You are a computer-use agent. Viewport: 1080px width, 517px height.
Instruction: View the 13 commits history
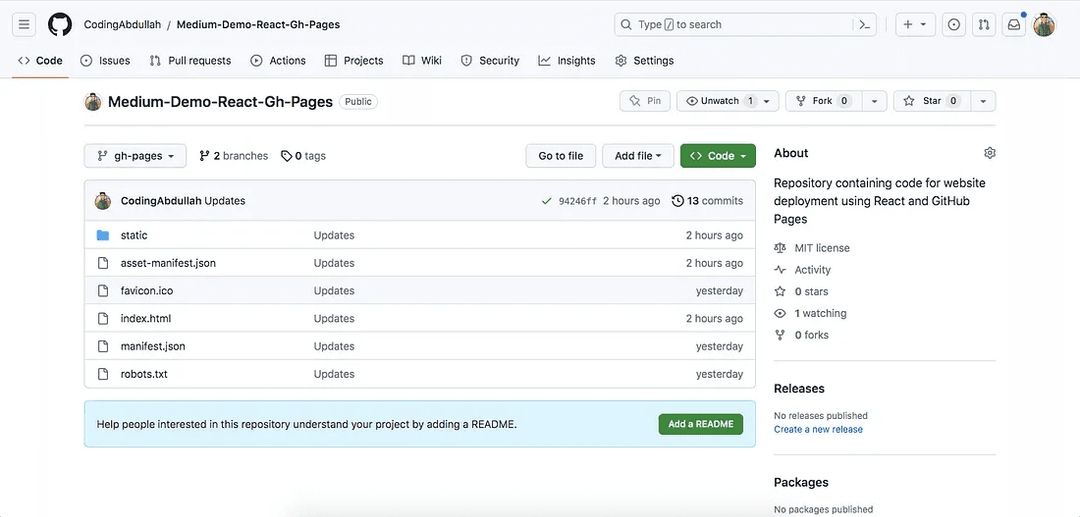tap(708, 201)
